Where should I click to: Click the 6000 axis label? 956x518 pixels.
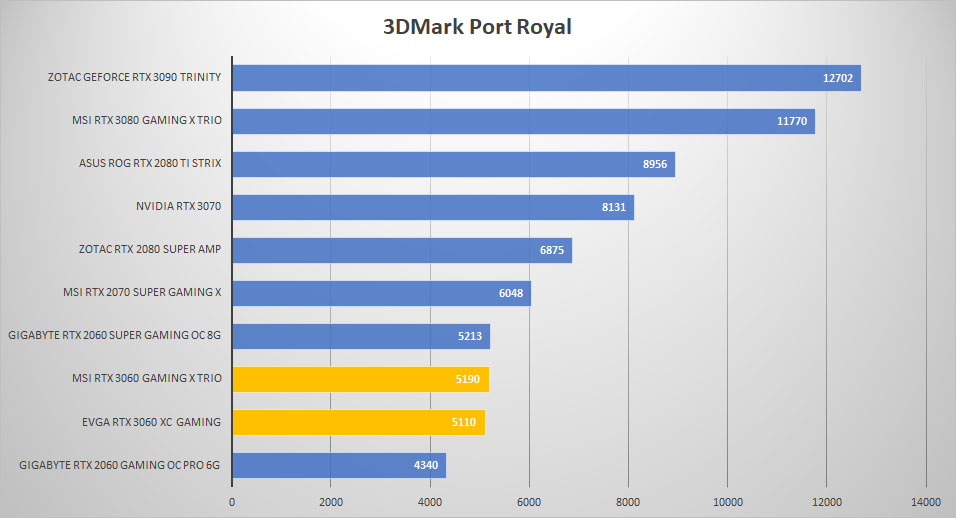tap(529, 502)
